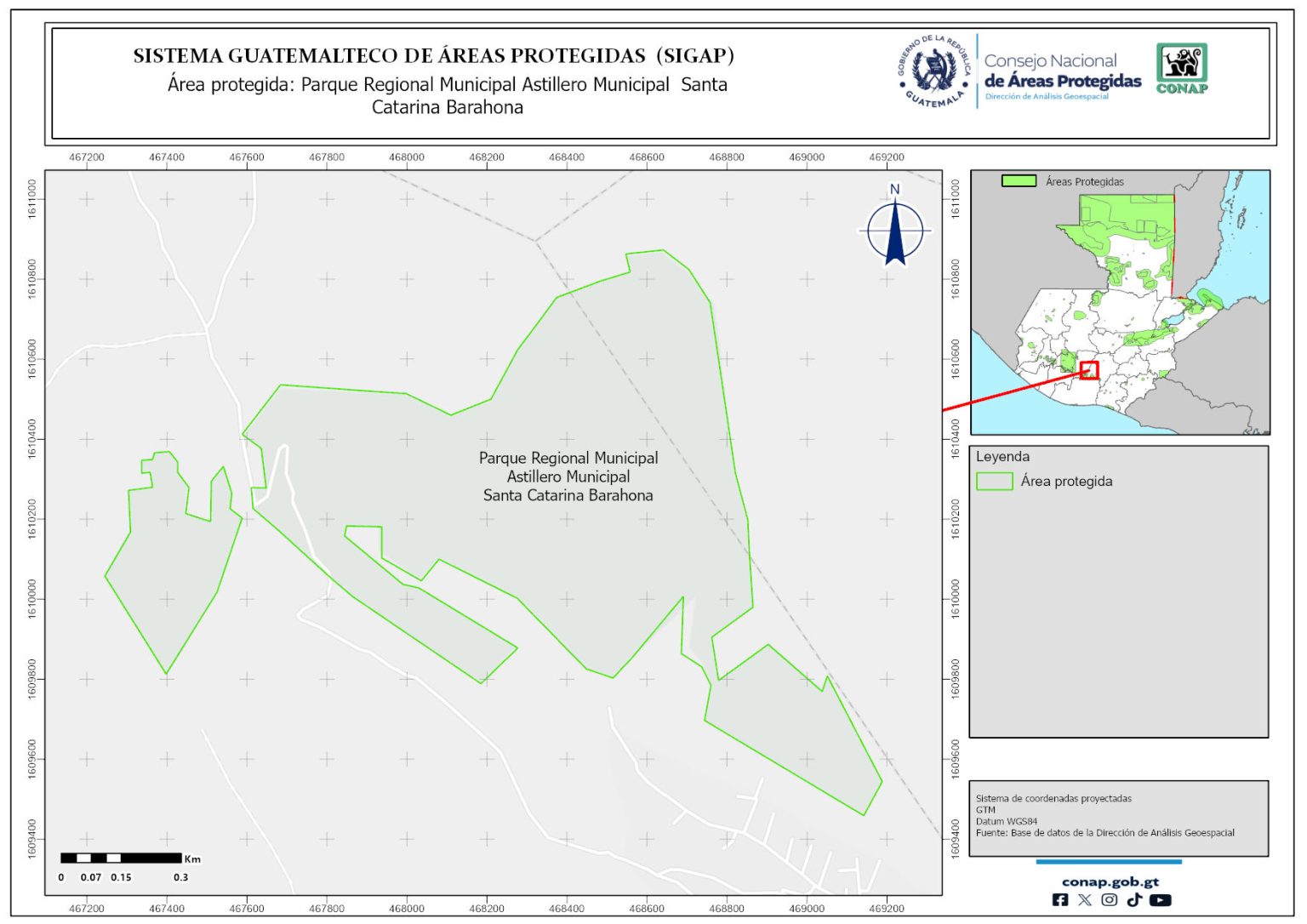Click the Áreas Protegidas swatch in inset map

(1019, 181)
